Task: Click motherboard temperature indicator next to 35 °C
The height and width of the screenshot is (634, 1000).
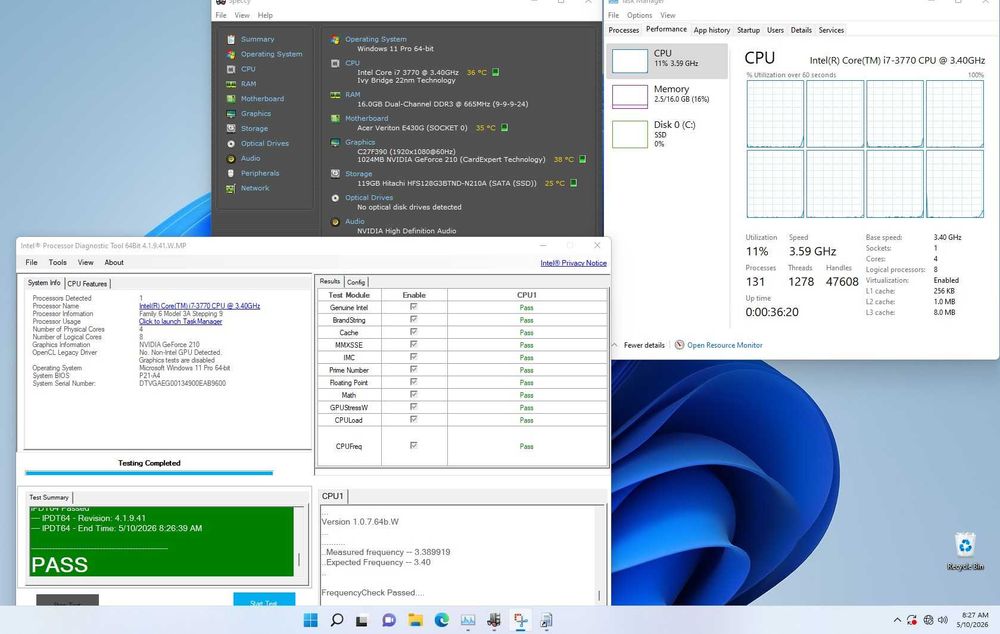Action: [x=504, y=128]
